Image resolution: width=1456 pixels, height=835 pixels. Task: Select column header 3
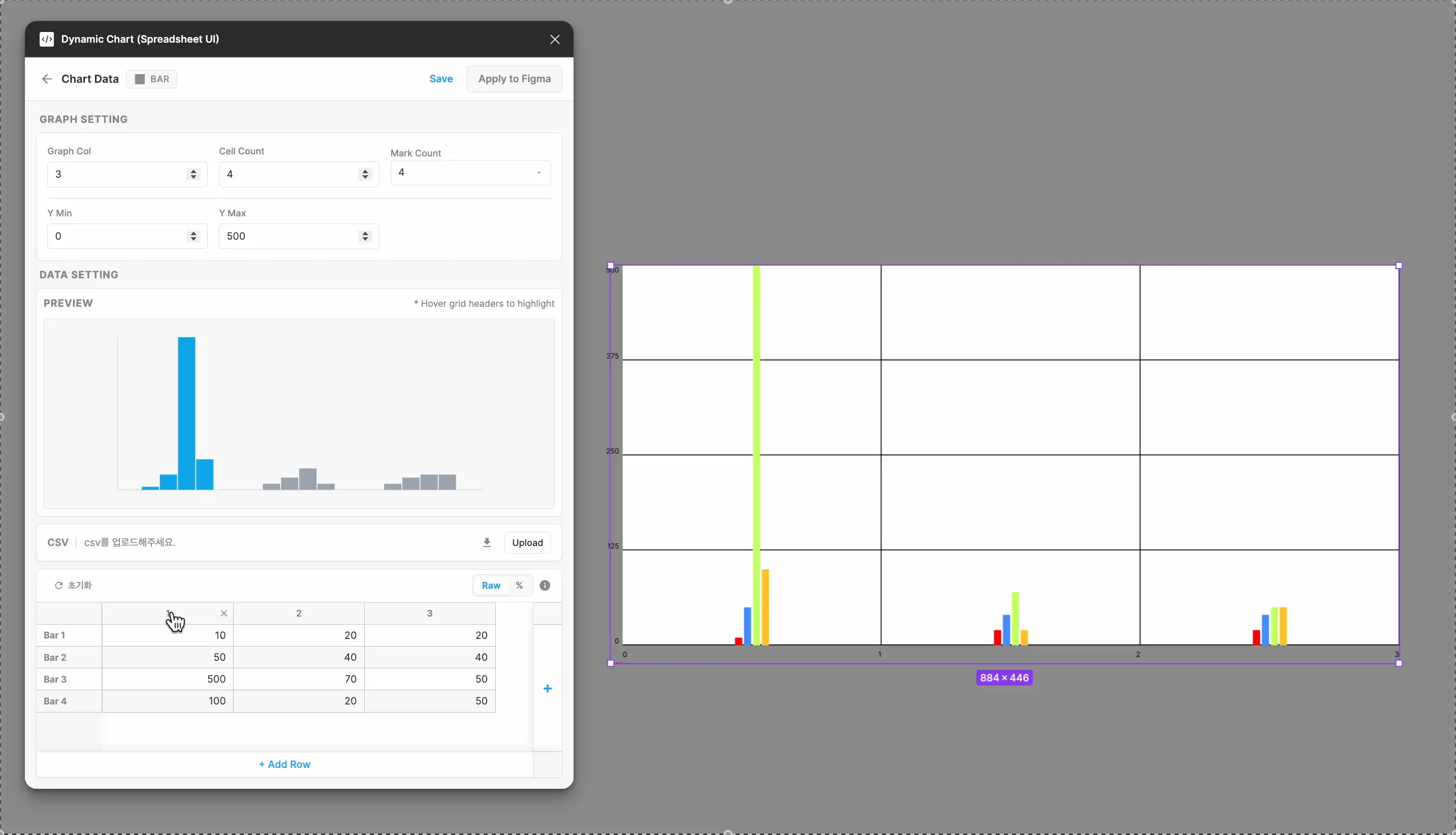(429, 614)
